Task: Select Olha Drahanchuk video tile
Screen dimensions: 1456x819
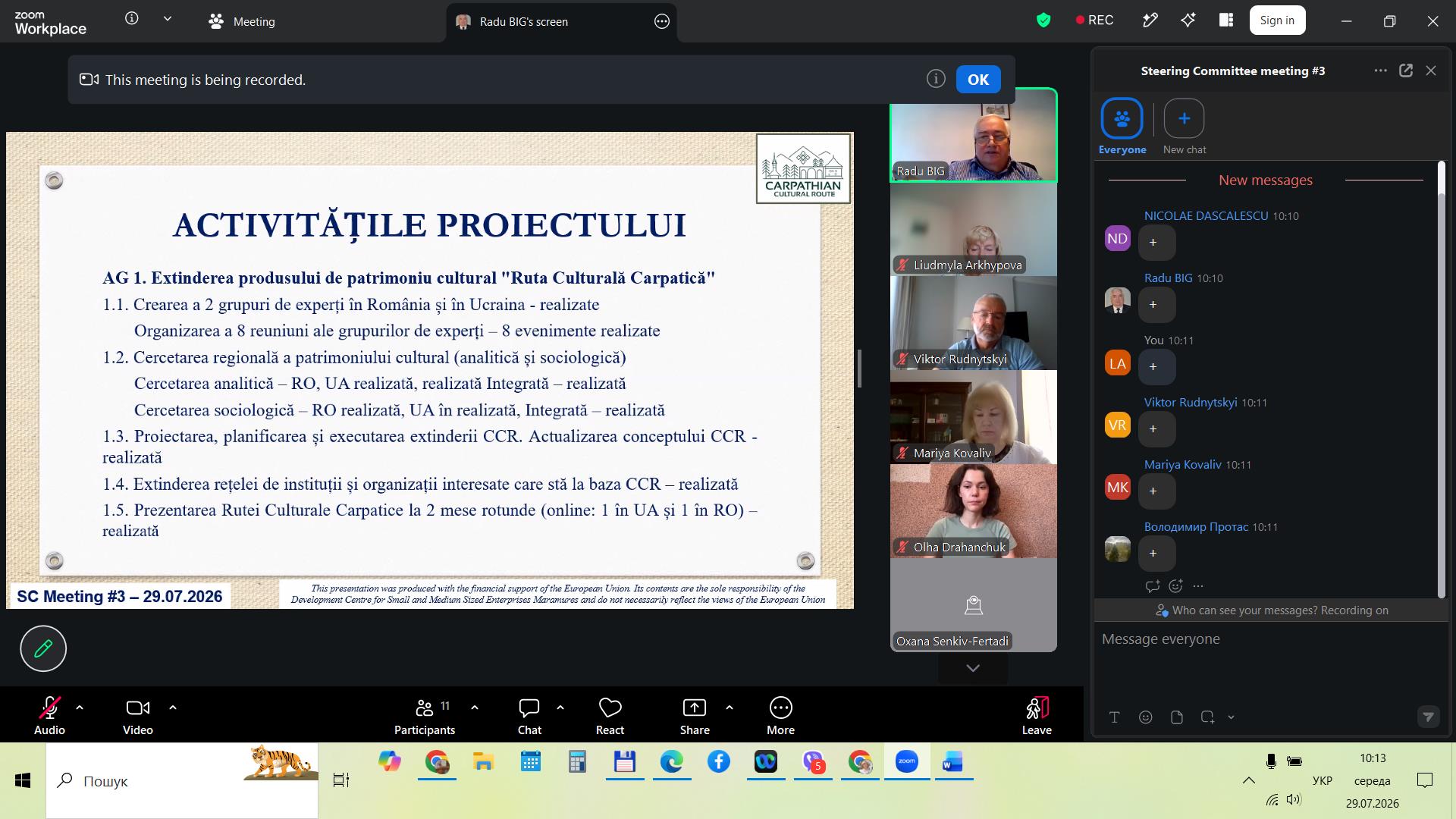Action: click(974, 511)
